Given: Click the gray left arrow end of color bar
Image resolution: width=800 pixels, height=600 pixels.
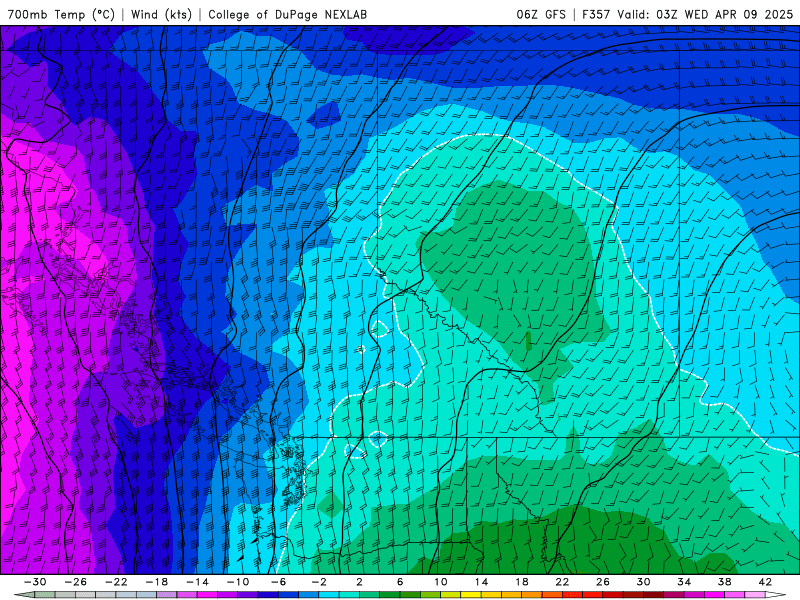Looking at the screenshot, I should click(x=24, y=595).
